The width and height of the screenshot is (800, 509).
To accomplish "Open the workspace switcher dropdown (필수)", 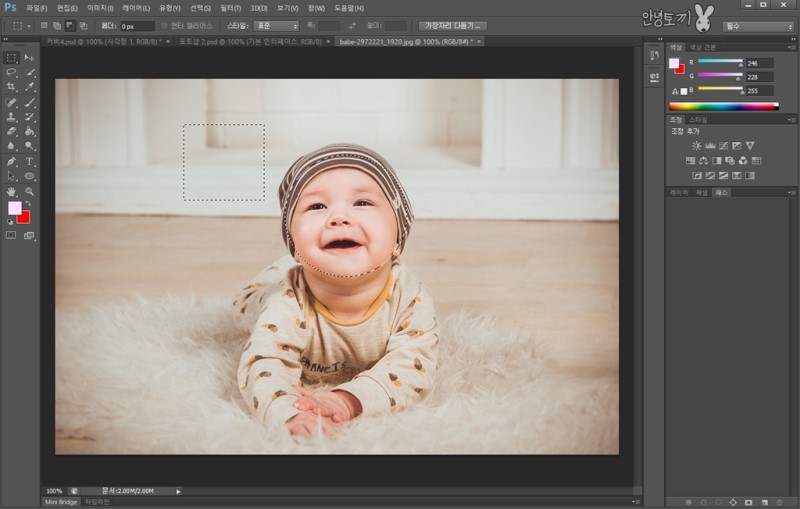I will (x=757, y=26).
